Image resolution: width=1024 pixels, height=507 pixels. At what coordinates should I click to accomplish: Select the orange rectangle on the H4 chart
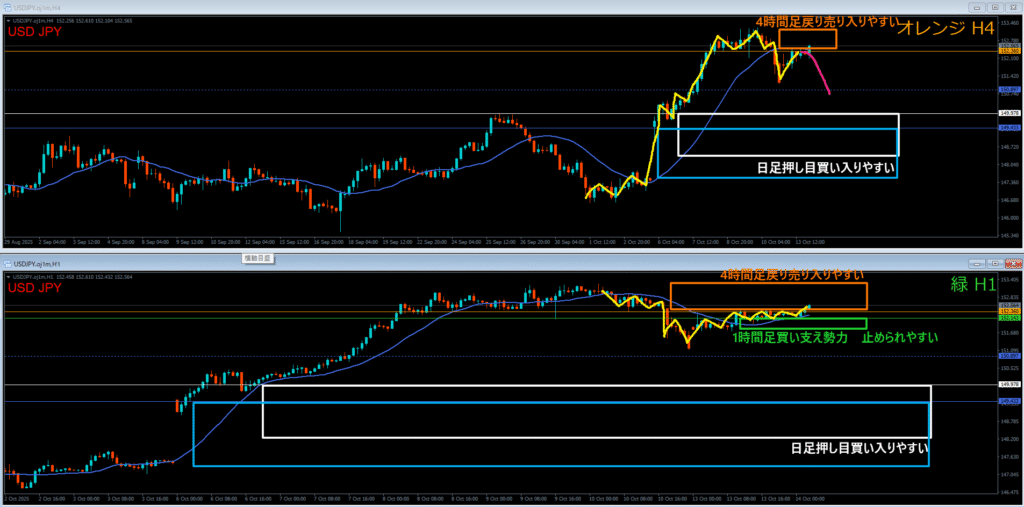(x=807, y=31)
